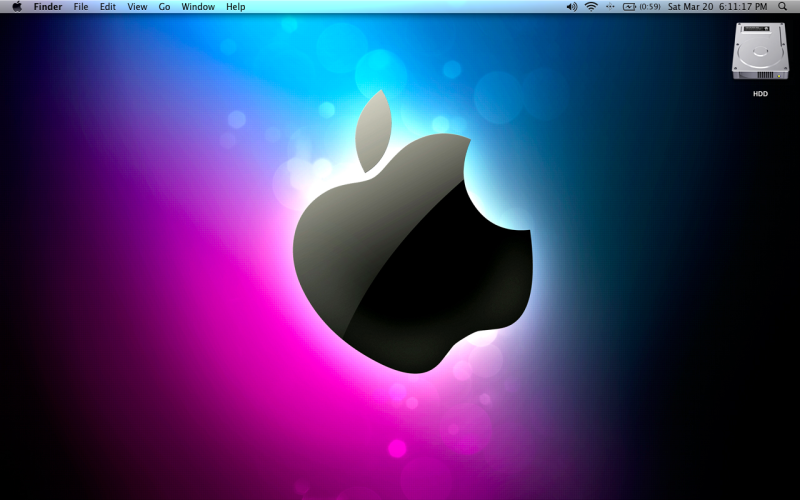Click the HDD label under the drive

click(760, 94)
